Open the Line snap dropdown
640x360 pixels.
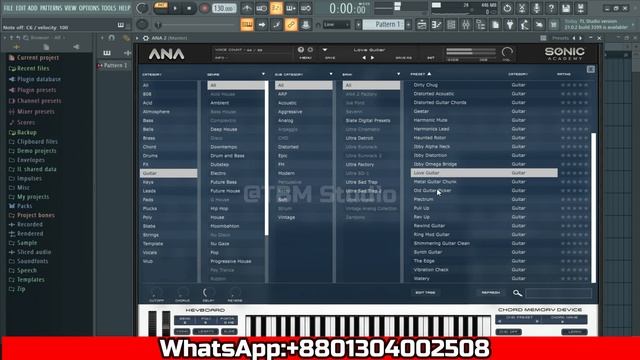(337, 25)
